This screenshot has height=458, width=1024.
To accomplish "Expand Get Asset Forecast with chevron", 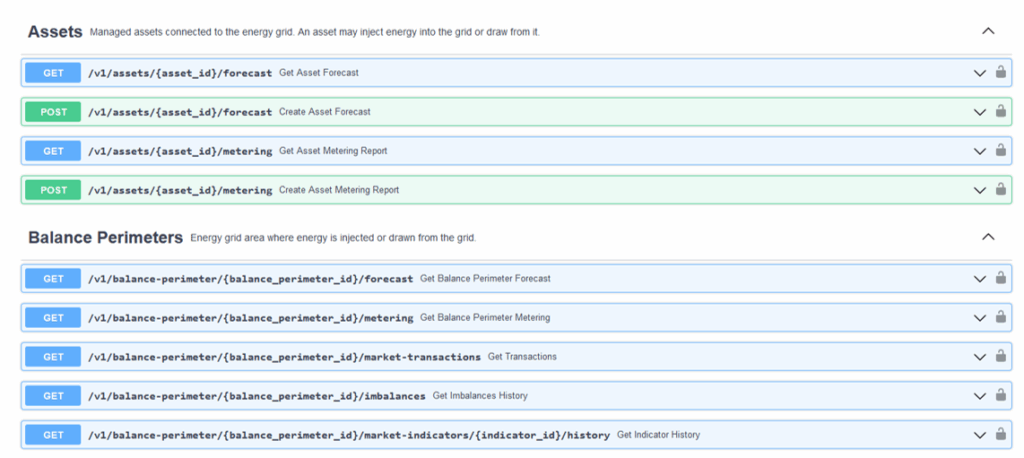I will (980, 73).
